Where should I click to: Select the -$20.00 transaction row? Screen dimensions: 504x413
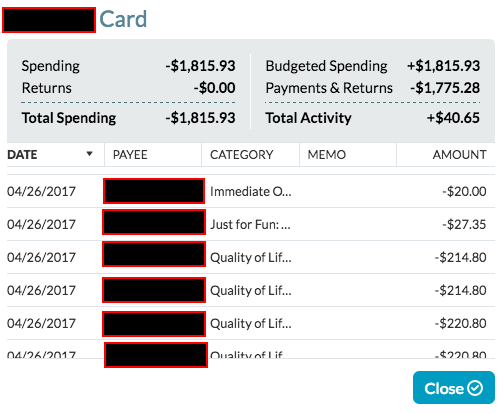click(x=251, y=191)
